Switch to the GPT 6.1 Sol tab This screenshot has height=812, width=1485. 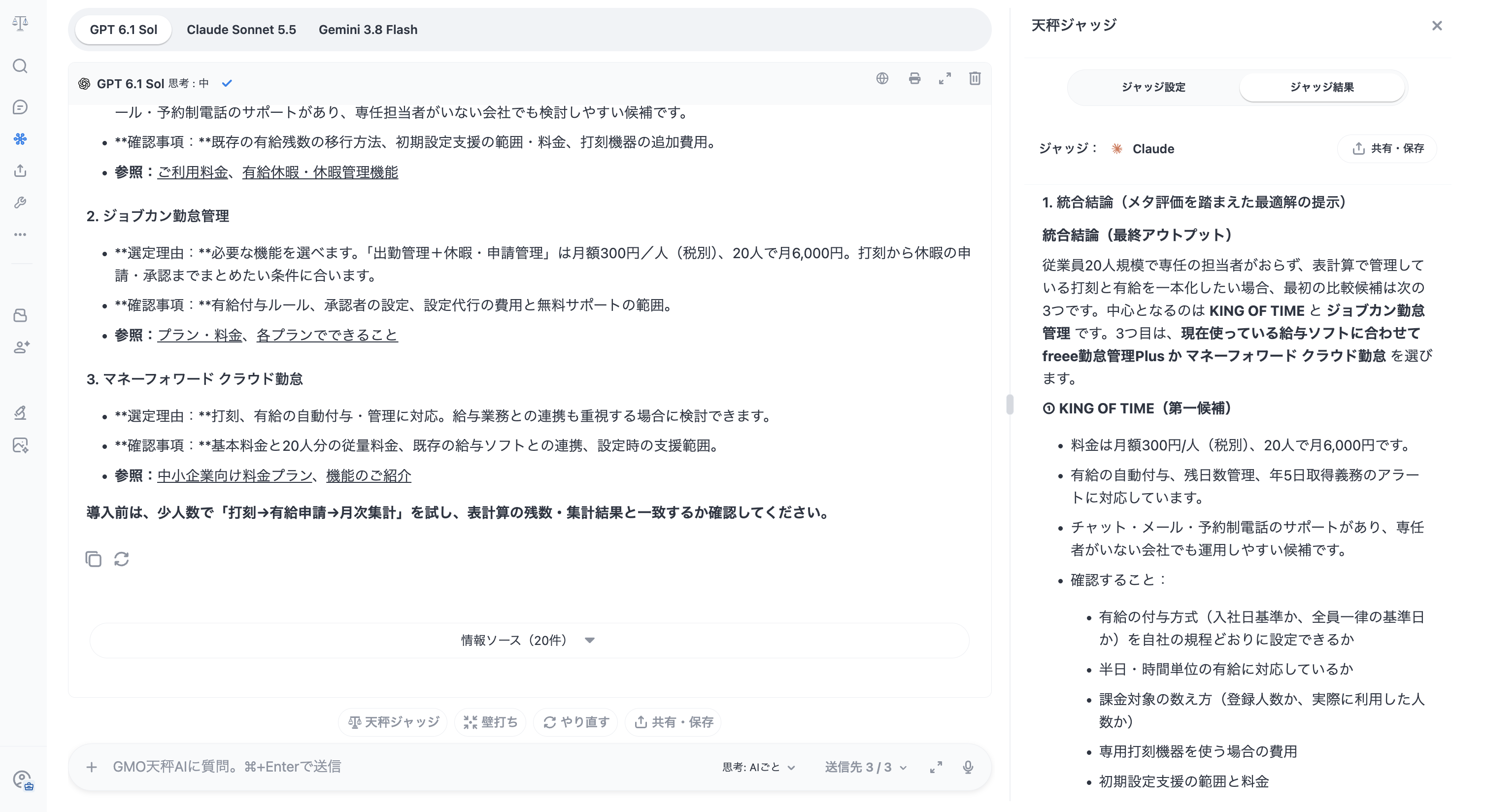(123, 30)
